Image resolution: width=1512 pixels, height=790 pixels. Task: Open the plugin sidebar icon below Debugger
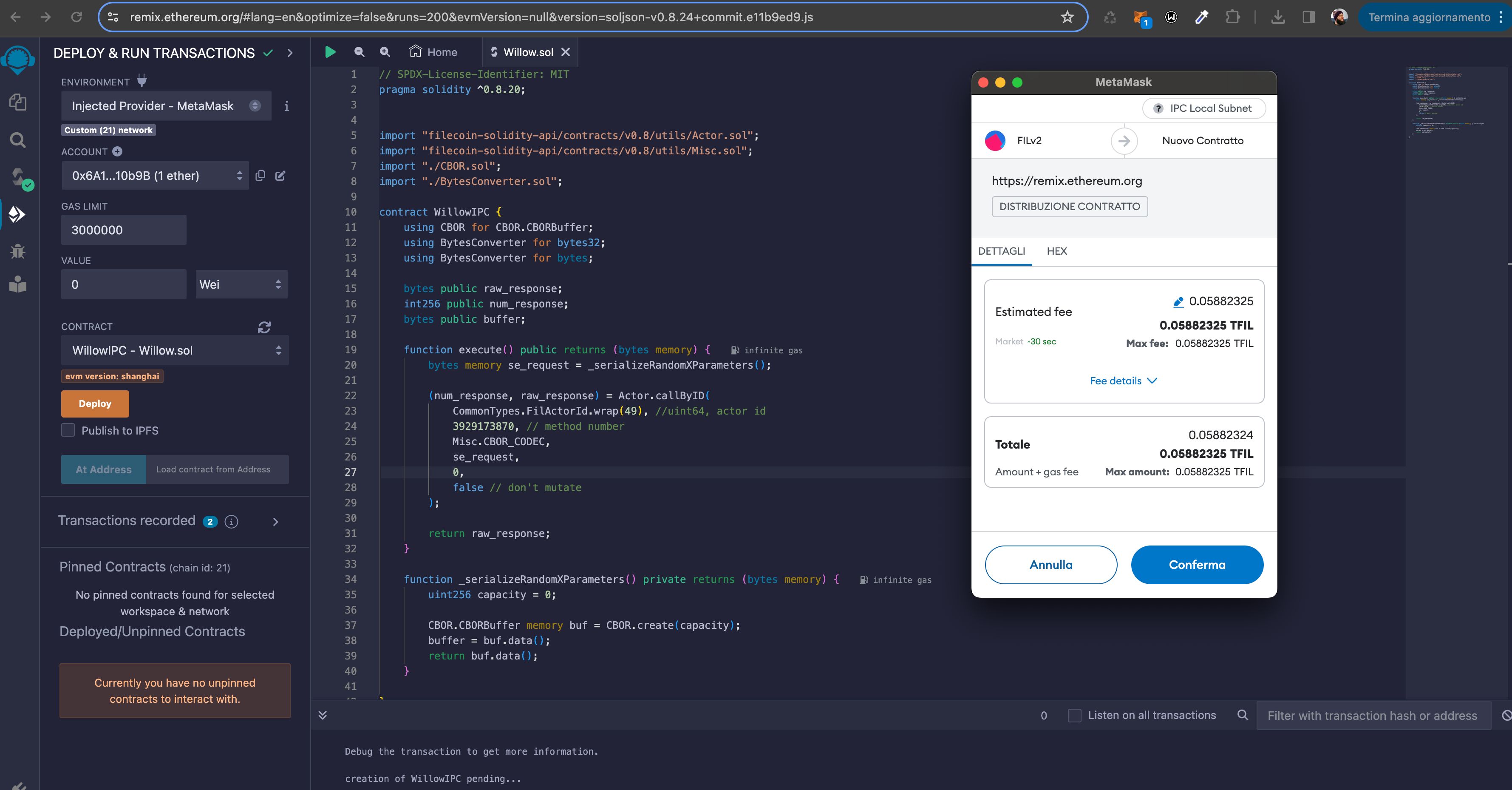point(18,285)
